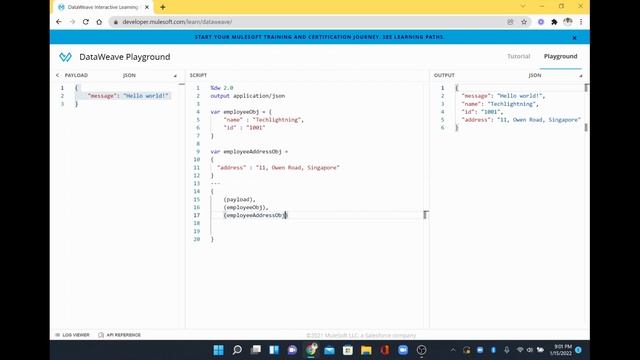
Task: Open Windows taskbar search
Action: (x=237, y=350)
